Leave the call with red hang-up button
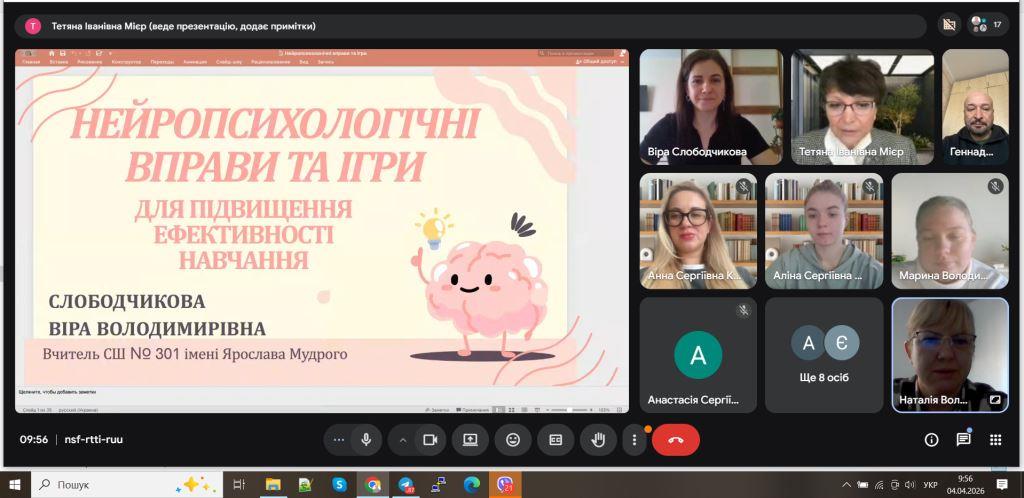Image resolution: width=1024 pixels, height=498 pixels. point(676,440)
